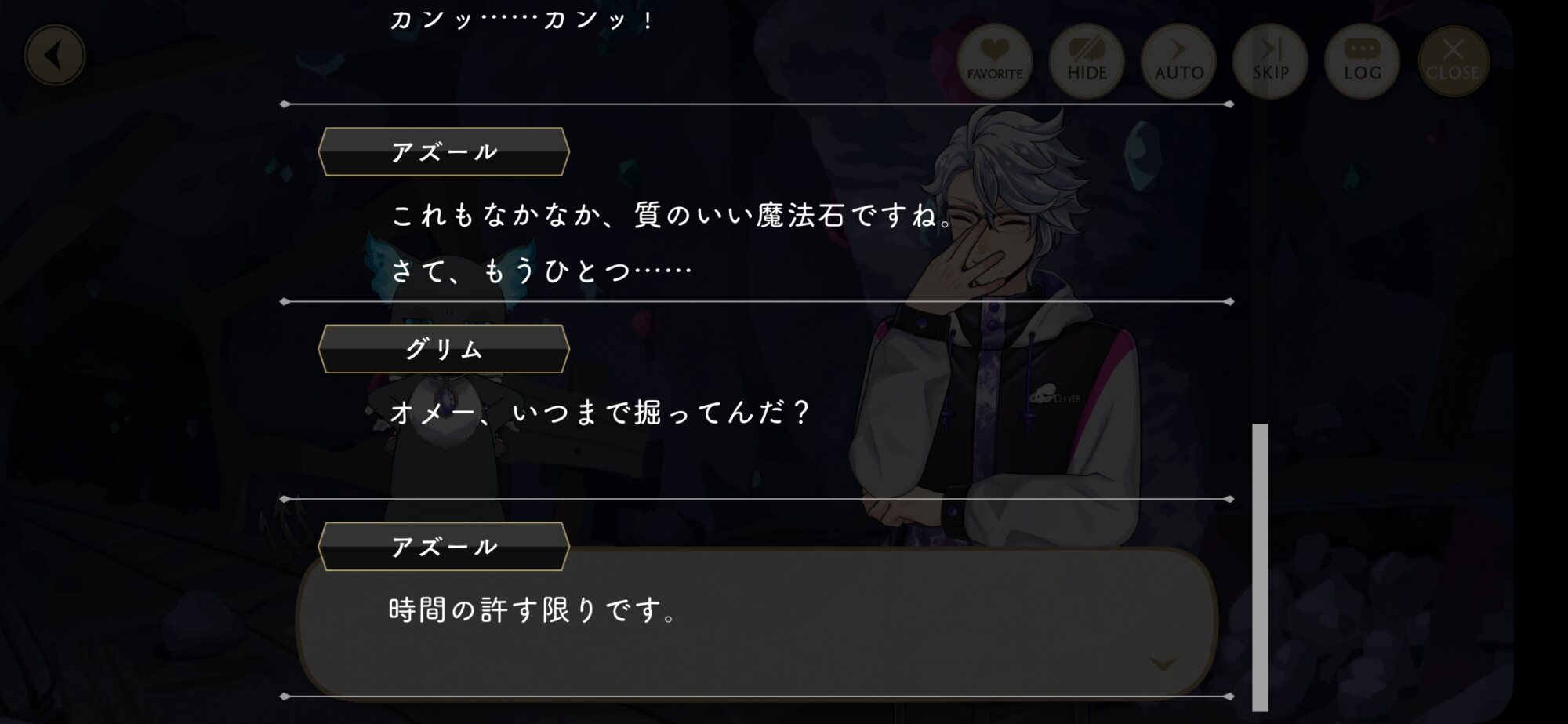1568x724 pixels.
Task: Click the line オメー、いつまで掘ってんだ？
Action: point(600,413)
